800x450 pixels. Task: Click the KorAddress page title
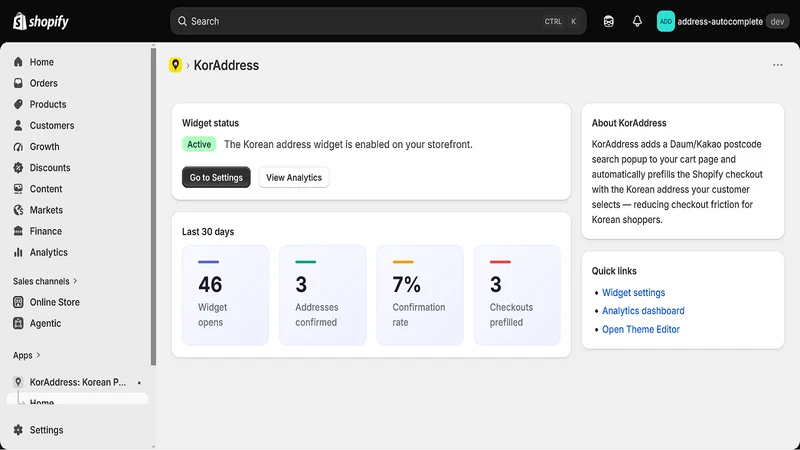(226, 65)
